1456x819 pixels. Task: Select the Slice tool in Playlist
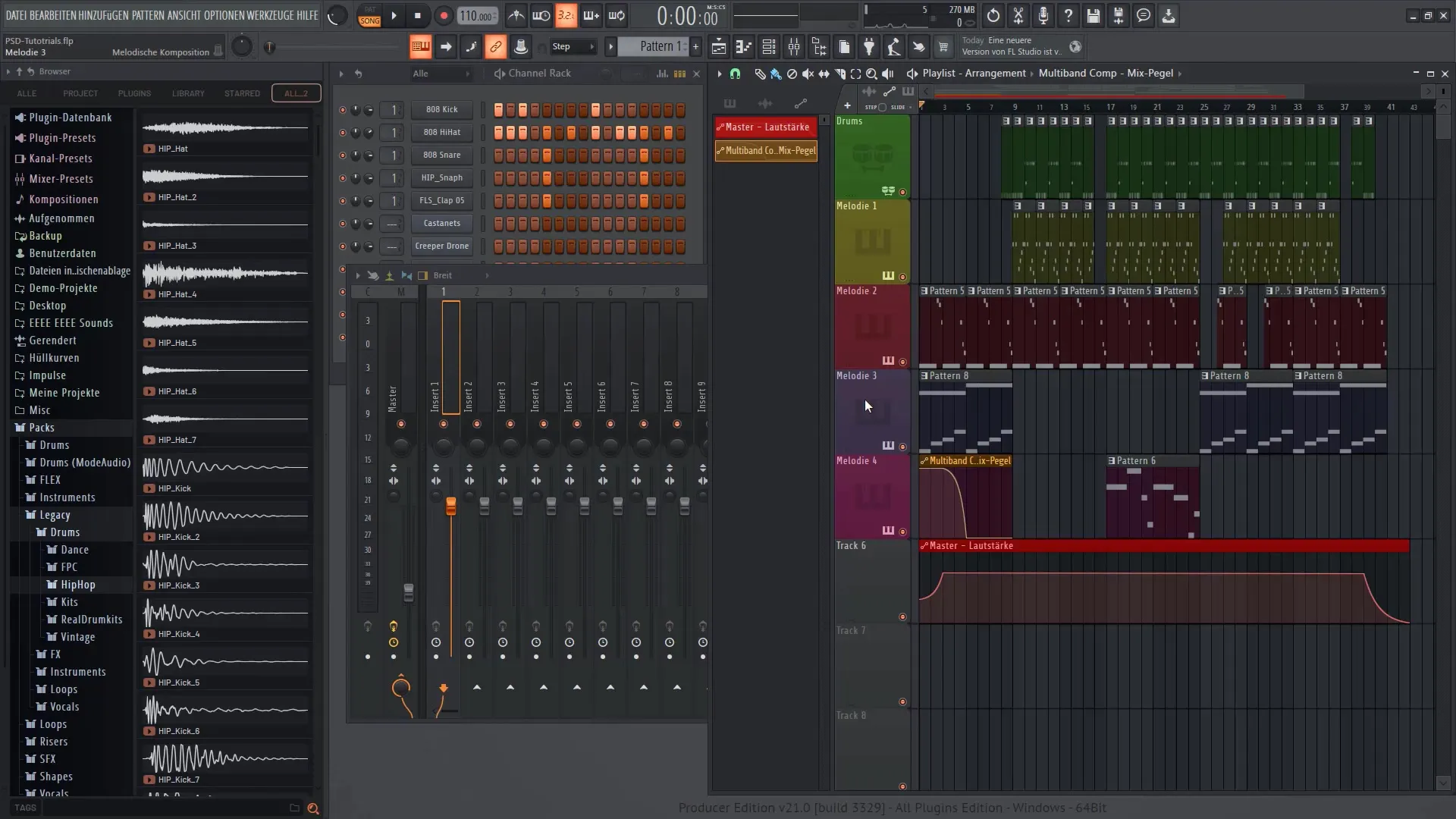click(840, 74)
